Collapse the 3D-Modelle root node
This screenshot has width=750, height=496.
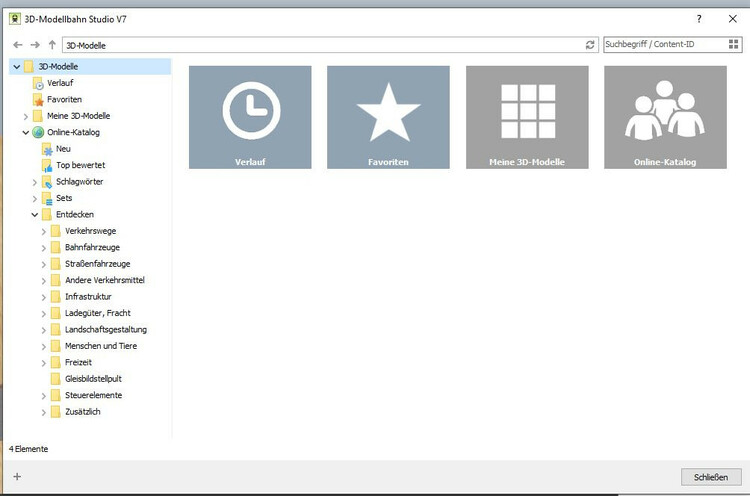[17, 67]
